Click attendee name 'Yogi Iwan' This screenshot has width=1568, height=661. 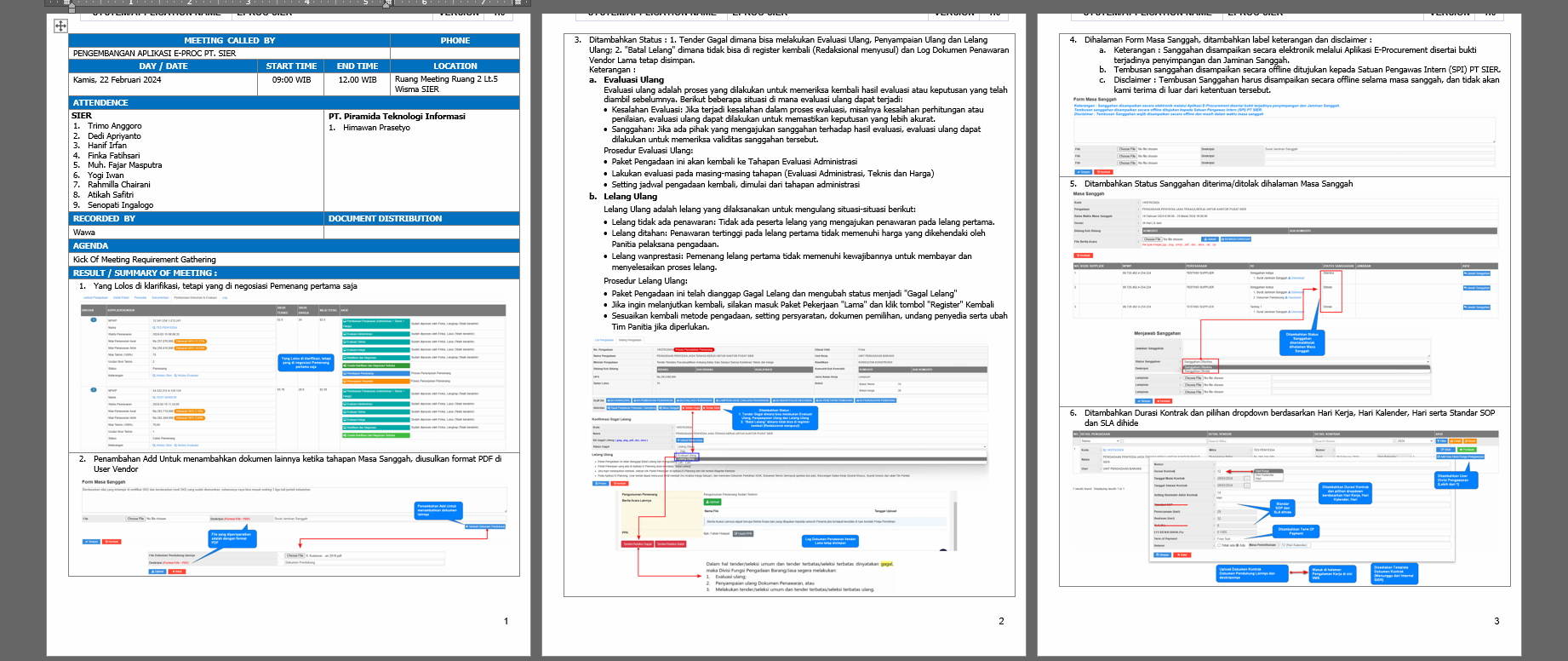click(106, 175)
